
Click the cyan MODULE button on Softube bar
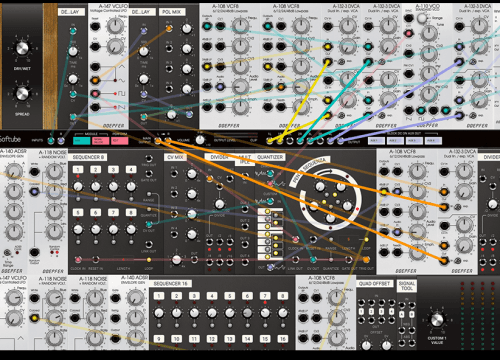tap(82, 141)
